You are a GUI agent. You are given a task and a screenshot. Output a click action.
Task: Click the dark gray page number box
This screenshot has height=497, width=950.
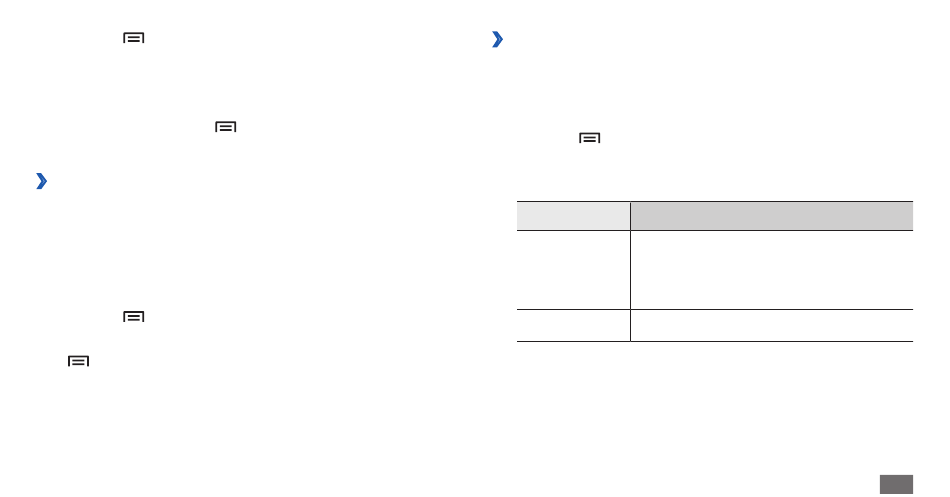pyautogui.click(x=896, y=484)
